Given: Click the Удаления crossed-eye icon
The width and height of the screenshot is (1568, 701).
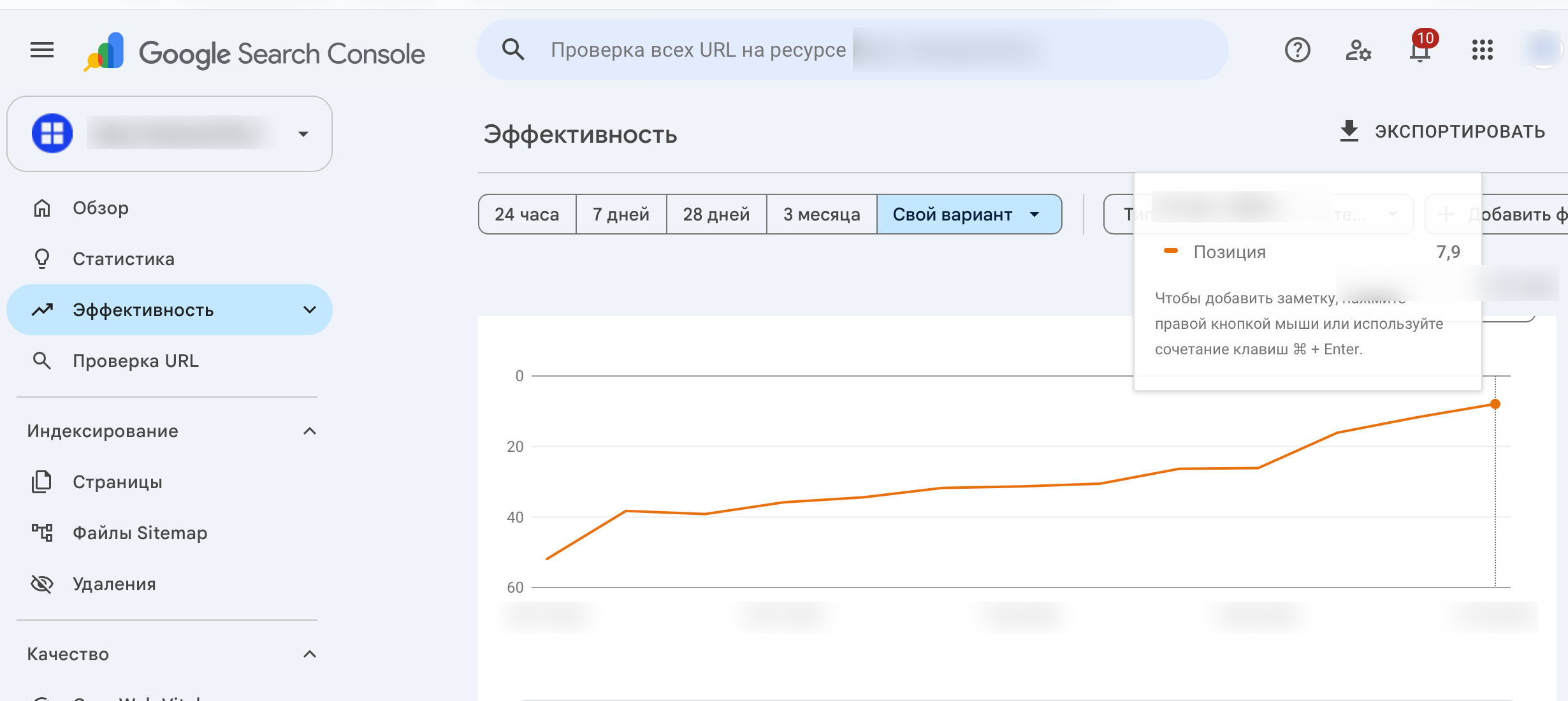Looking at the screenshot, I should click(42, 584).
